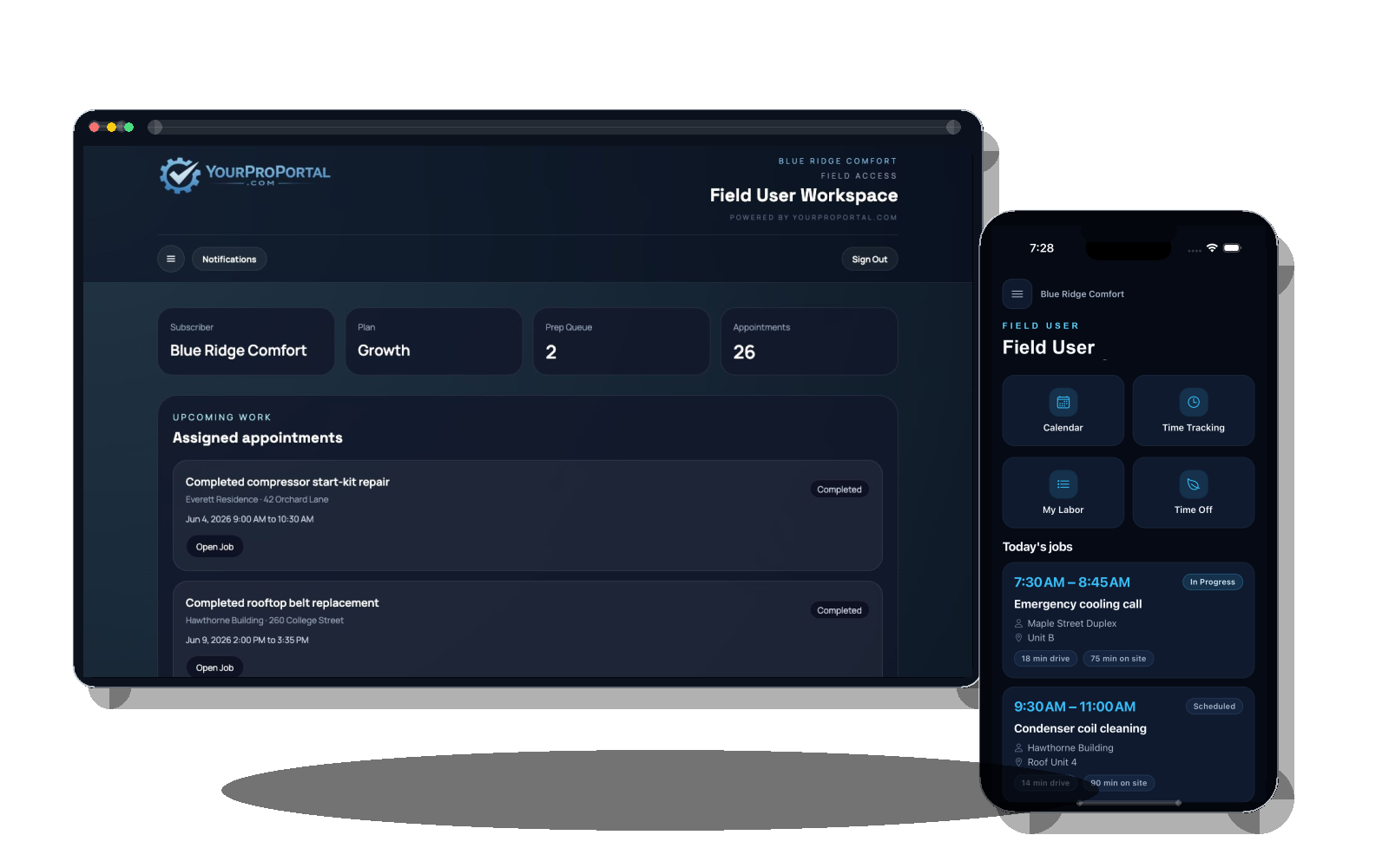The width and height of the screenshot is (1389, 868).
Task: Open Job for compressor start-kit repair
Action: 214,547
